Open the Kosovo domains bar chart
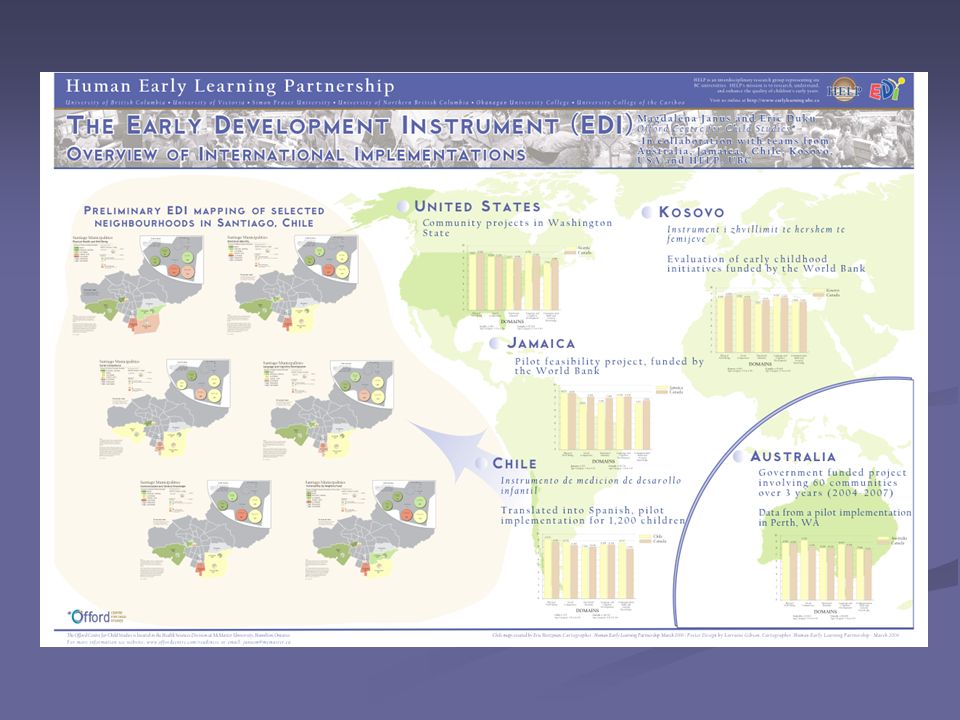Screen dimensions: 960x720 coord(776,331)
